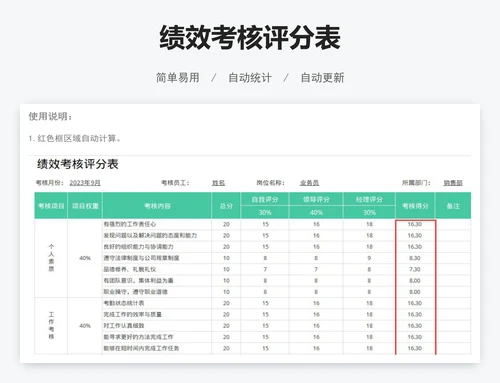The width and height of the screenshot is (500, 383).
Task: Click the 考勤状态统计表 cell
Action: pyautogui.click(x=157, y=303)
